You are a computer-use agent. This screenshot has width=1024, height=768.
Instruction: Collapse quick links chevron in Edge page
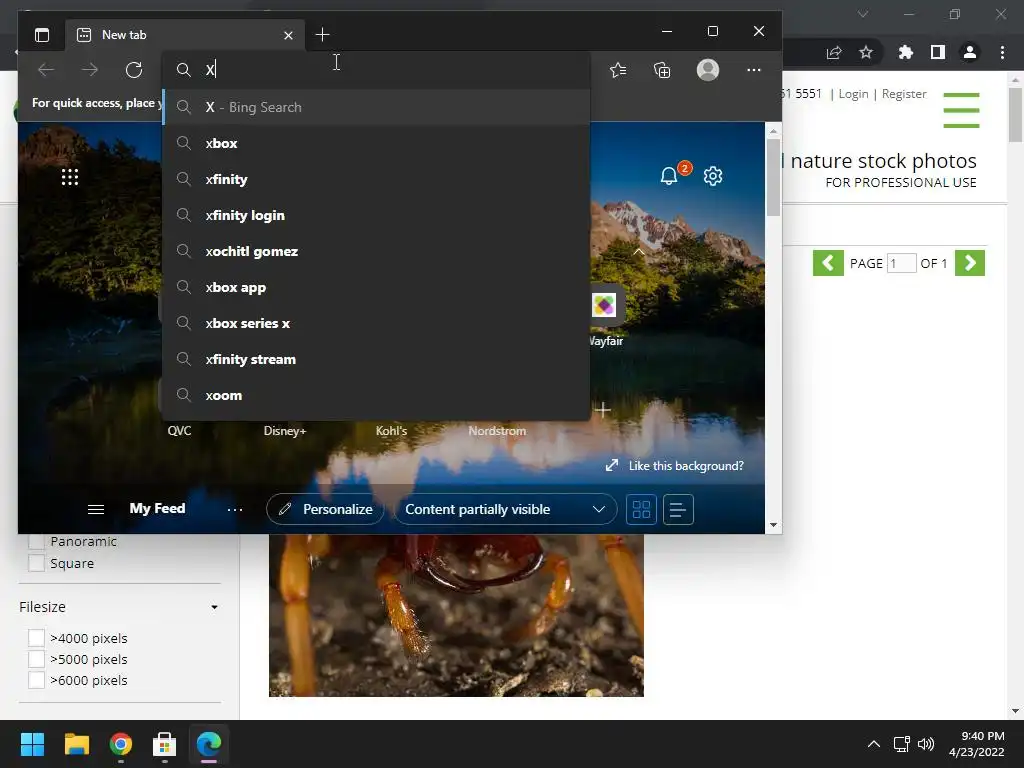coord(639,251)
